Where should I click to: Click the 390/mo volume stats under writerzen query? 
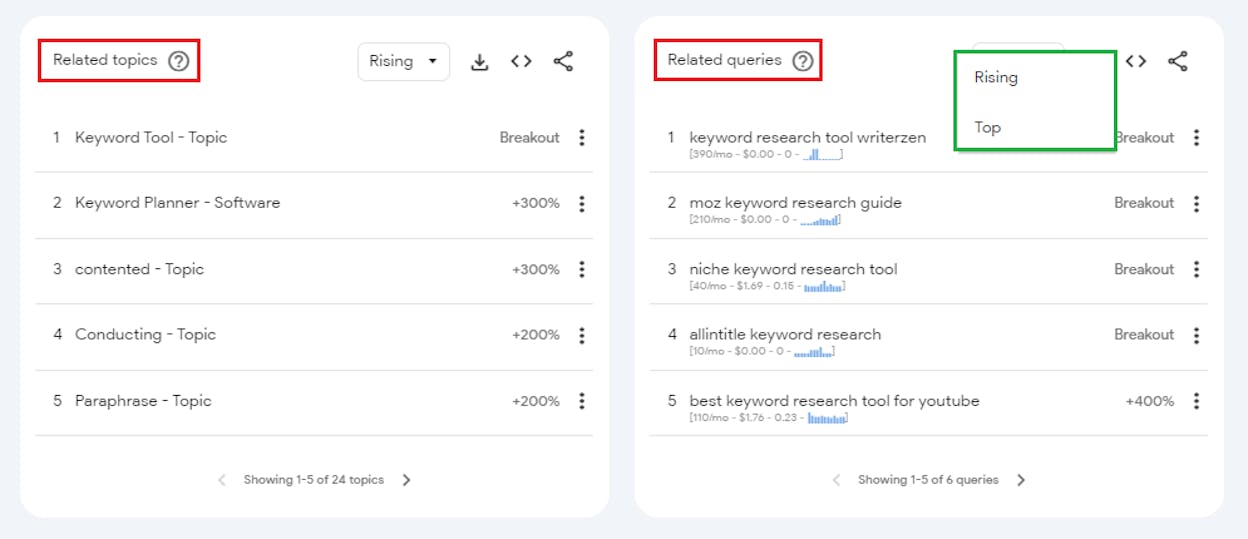click(766, 155)
